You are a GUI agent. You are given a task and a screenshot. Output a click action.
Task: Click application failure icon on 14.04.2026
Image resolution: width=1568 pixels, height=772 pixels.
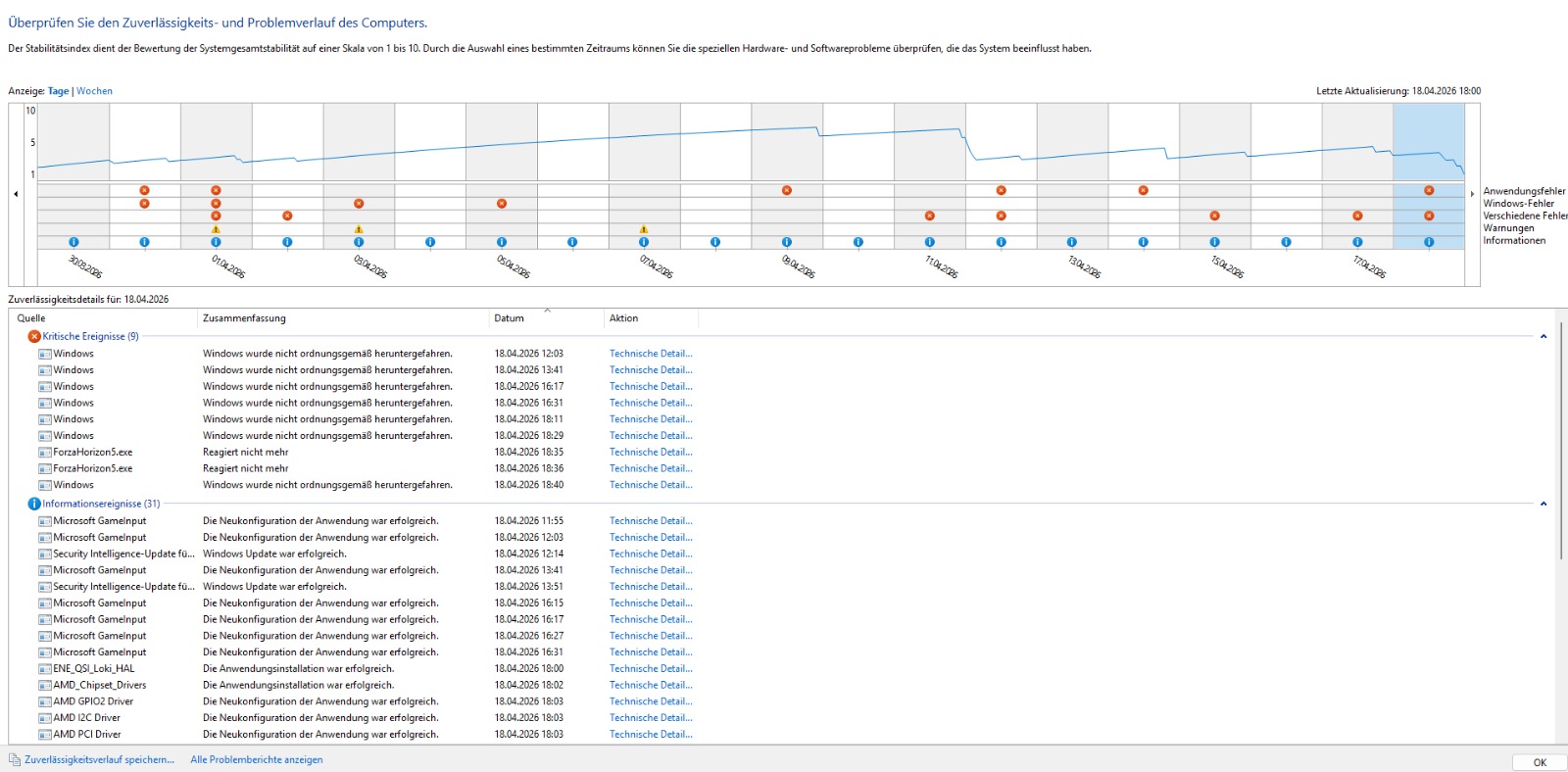1143,190
